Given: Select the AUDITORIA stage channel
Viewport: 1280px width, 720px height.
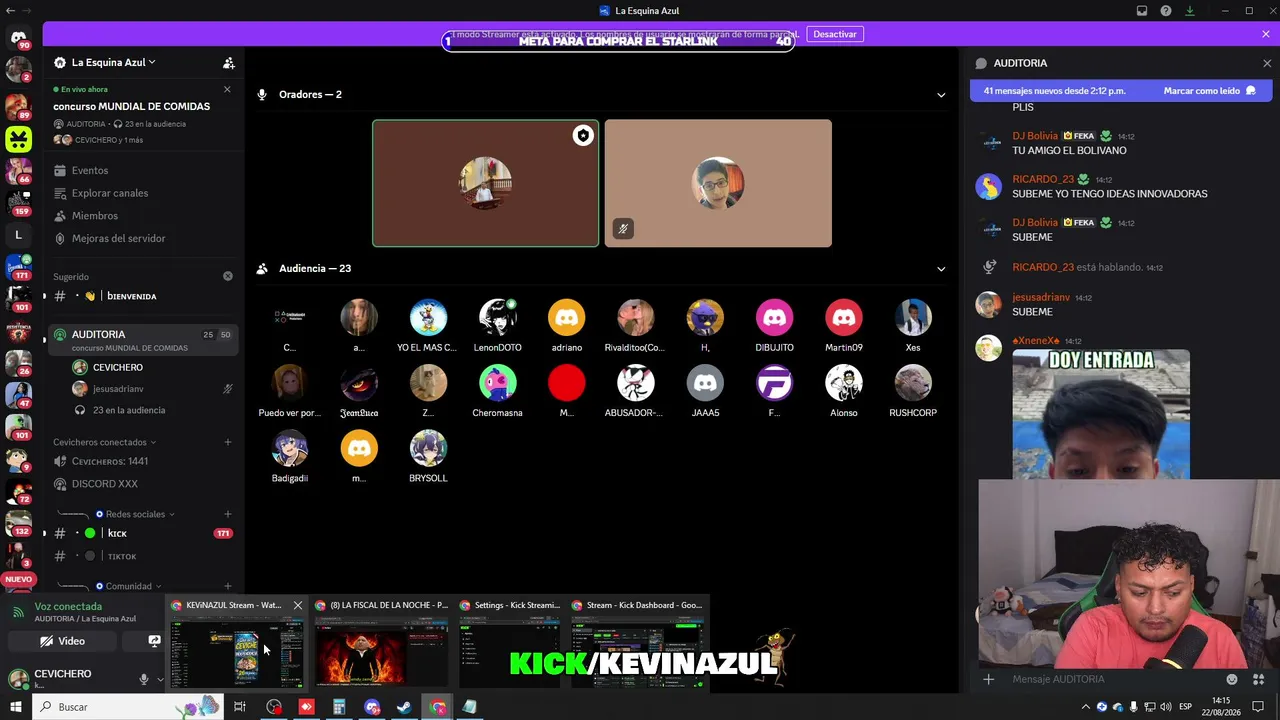Looking at the screenshot, I should tap(142, 340).
